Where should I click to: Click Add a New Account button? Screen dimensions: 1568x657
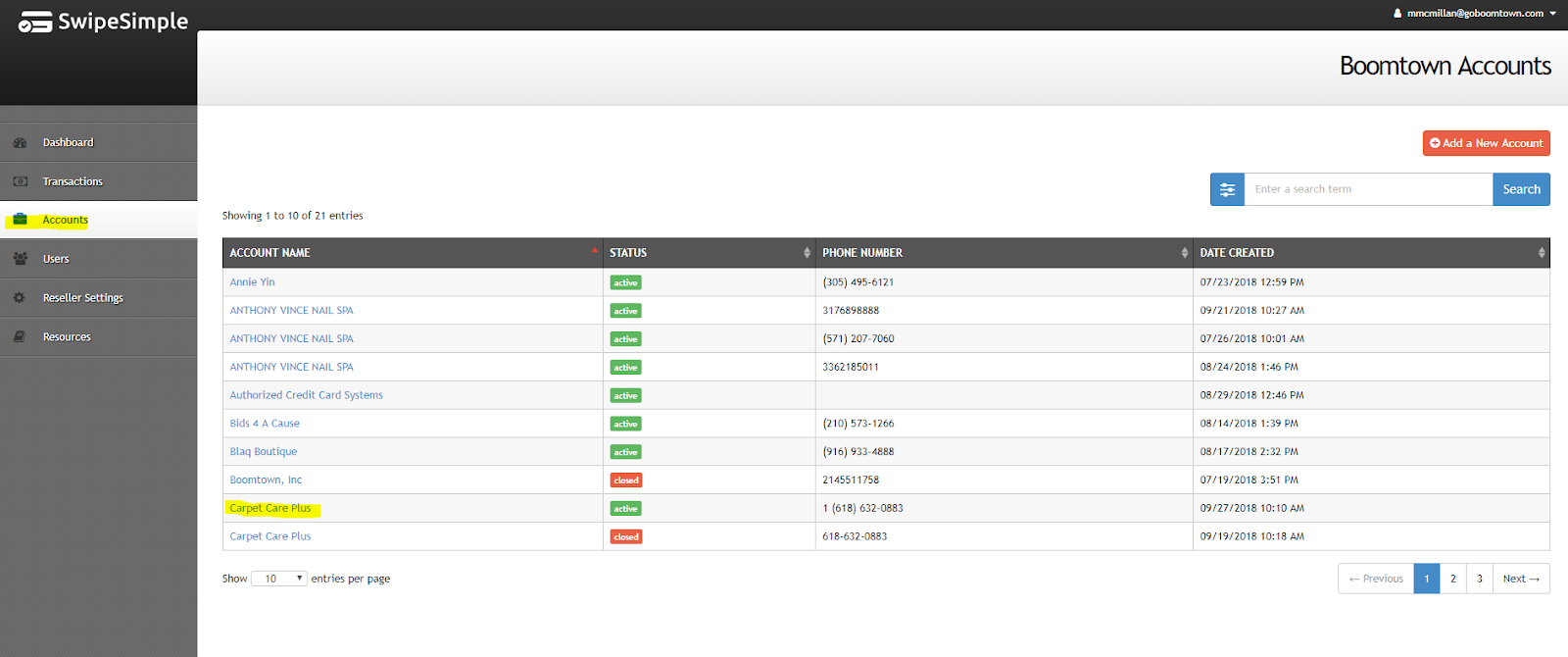[x=1486, y=143]
